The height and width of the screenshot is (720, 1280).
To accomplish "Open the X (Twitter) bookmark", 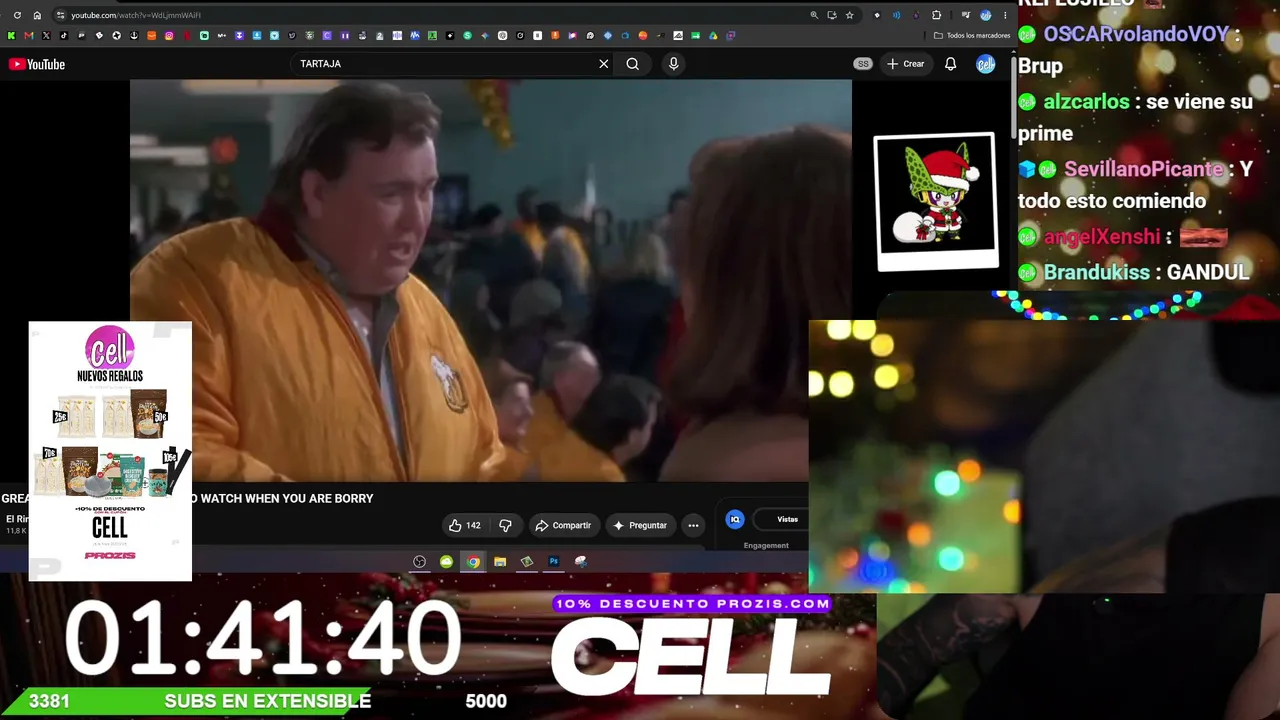I will (x=46, y=36).
